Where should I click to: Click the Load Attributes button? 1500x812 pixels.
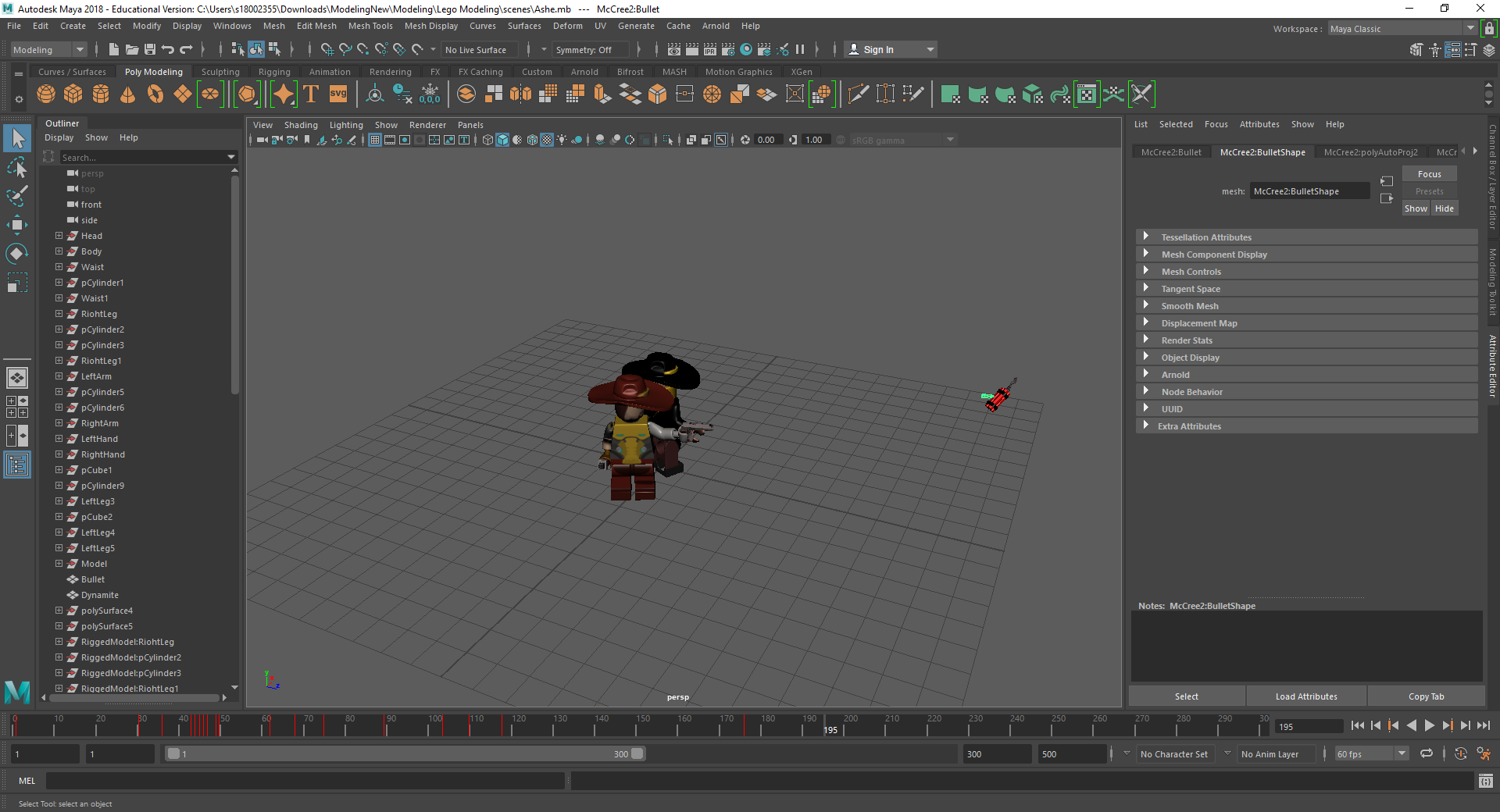tap(1305, 696)
